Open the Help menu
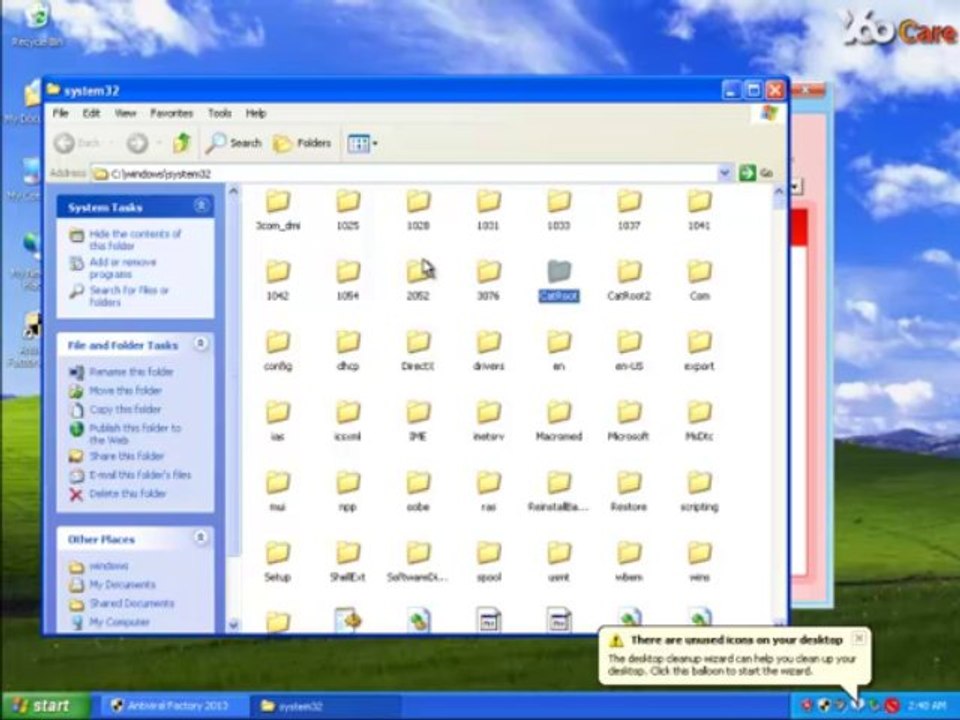Screen dimensions: 960x720 [256, 113]
